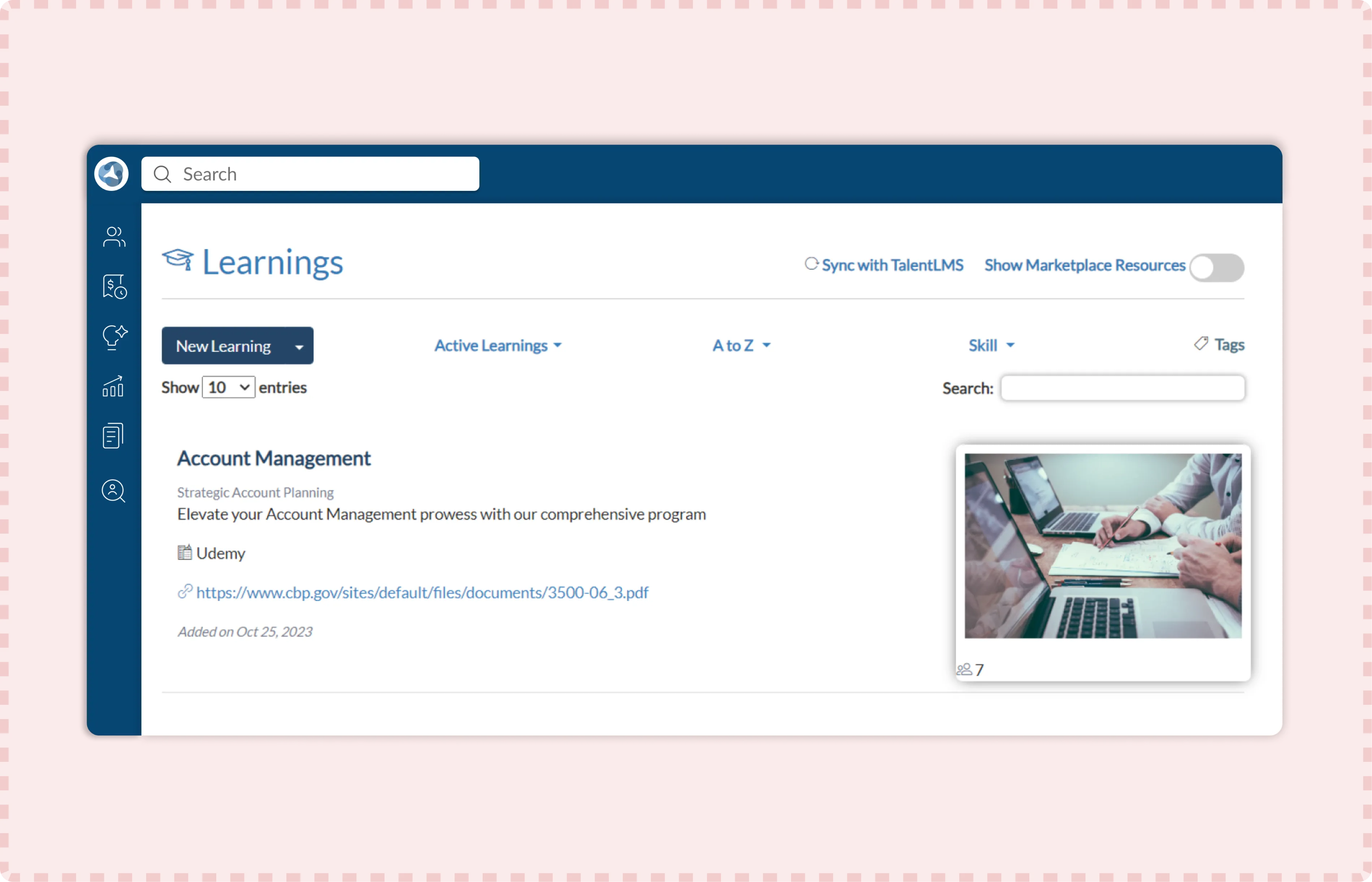Image resolution: width=1372 pixels, height=882 pixels.
Task: Open the people sidebar icon
Action: (x=113, y=236)
